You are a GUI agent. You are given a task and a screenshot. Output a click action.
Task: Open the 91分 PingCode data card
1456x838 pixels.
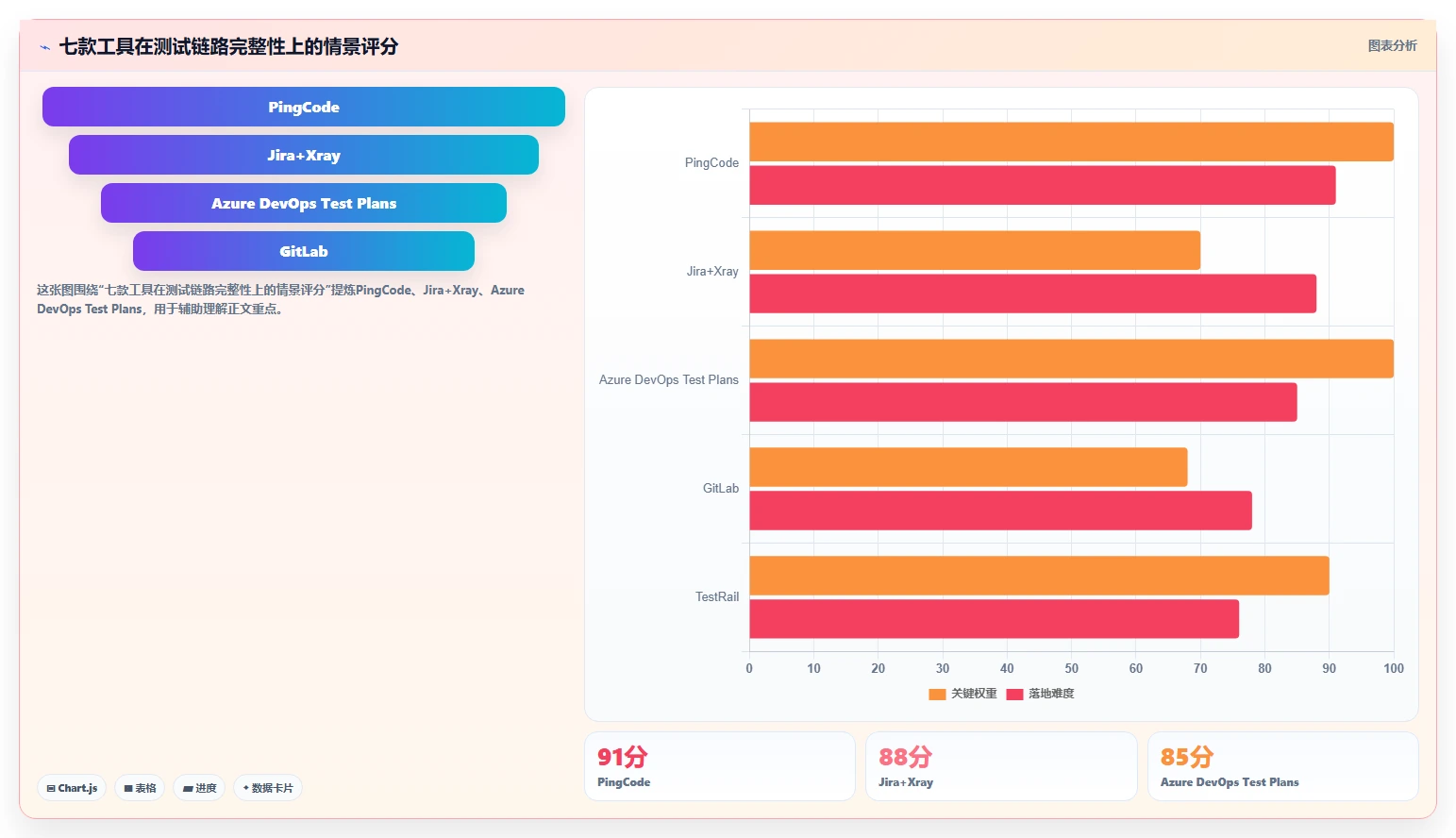click(x=720, y=766)
